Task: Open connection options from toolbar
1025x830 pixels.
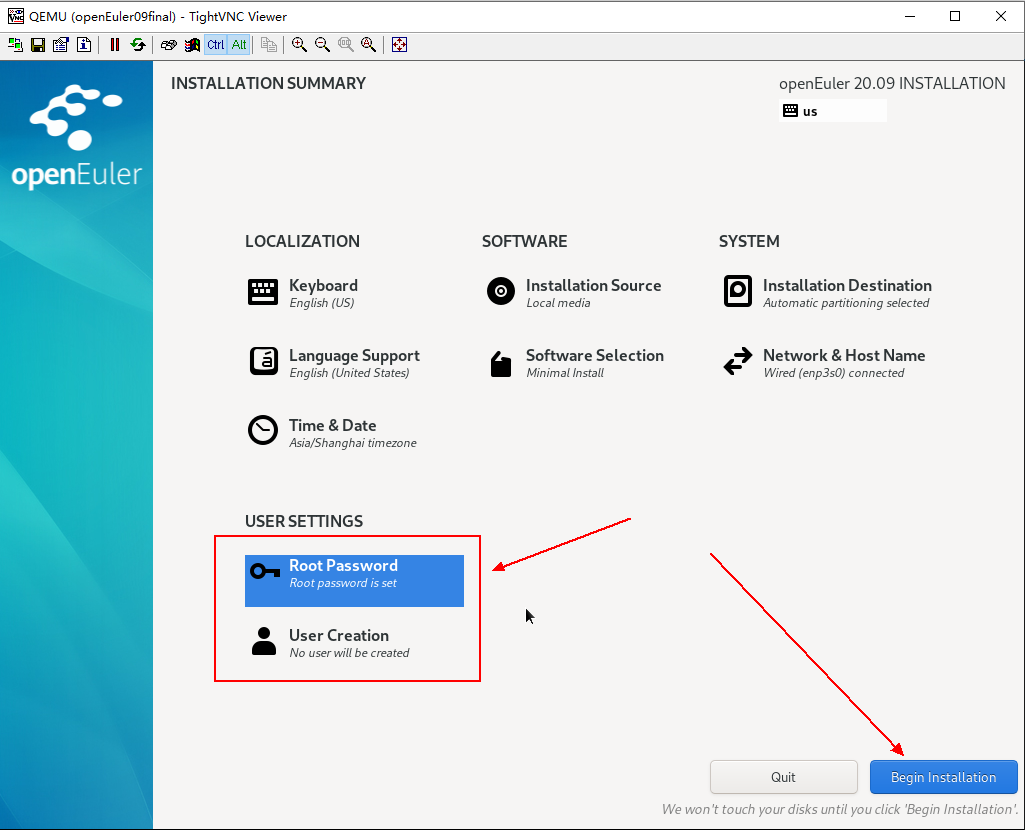Action: coord(60,45)
